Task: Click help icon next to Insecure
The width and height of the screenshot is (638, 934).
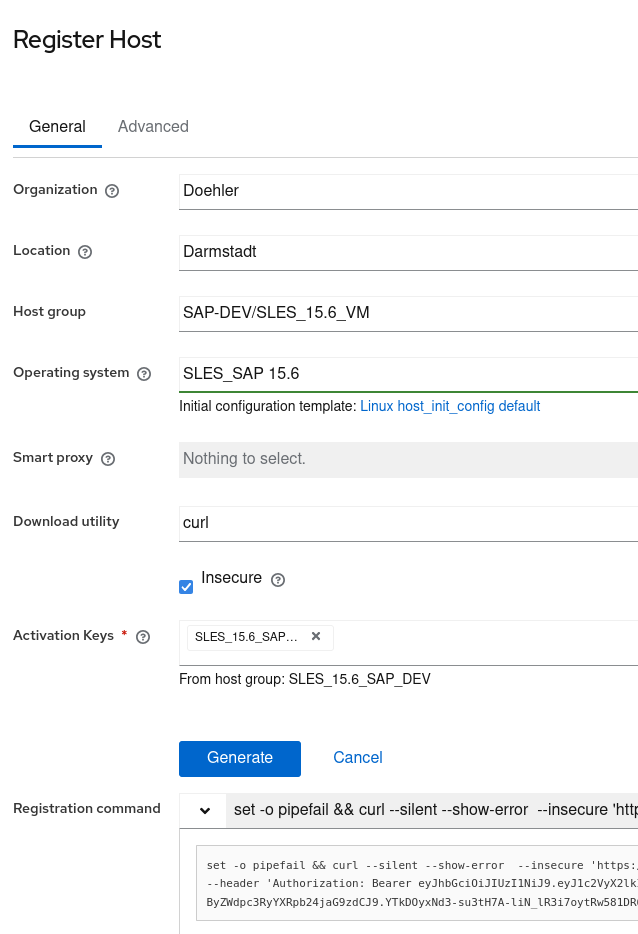Action: point(278,580)
